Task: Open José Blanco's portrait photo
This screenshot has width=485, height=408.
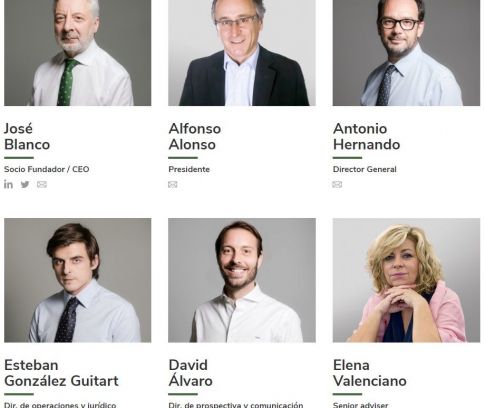Action: [78, 53]
